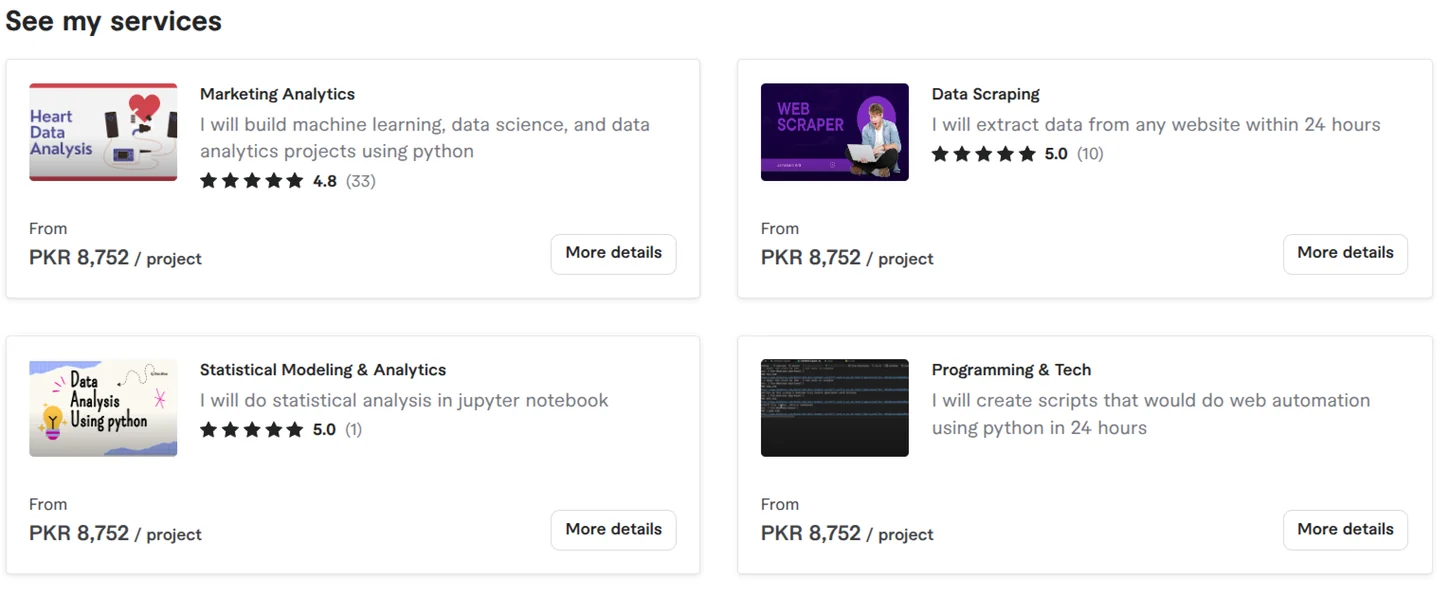The height and width of the screenshot is (597, 1440).
Task: Open the Programming & Tech title
Action: [1011, 370]
